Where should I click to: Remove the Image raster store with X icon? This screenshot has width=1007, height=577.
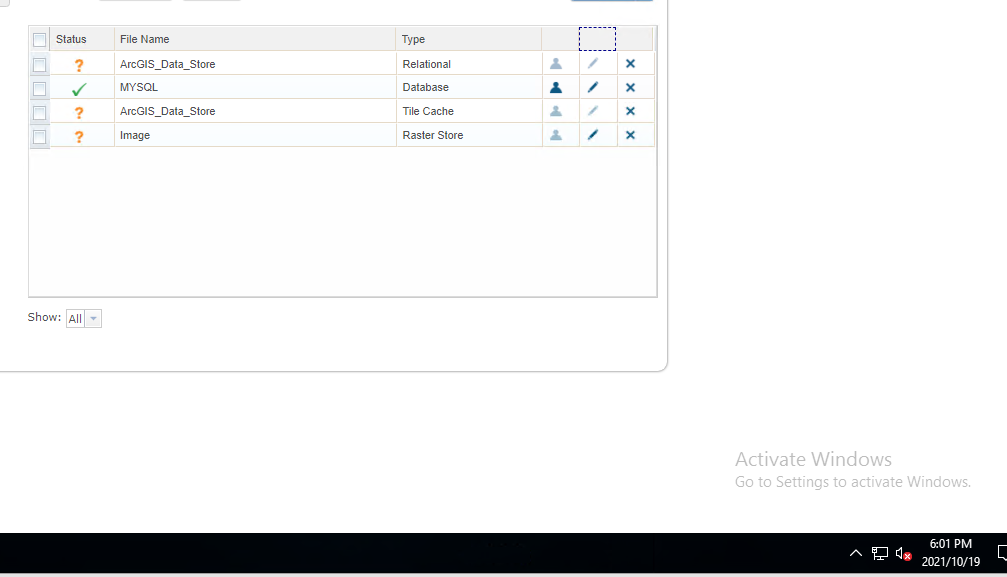click(x=631, y=135)
